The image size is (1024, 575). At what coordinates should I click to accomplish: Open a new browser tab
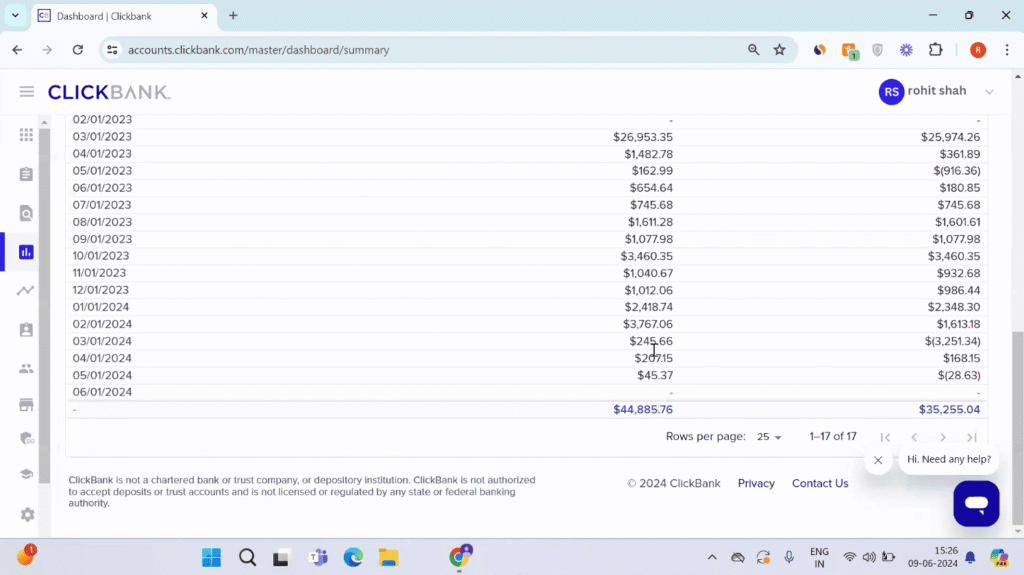pos(233,16)
